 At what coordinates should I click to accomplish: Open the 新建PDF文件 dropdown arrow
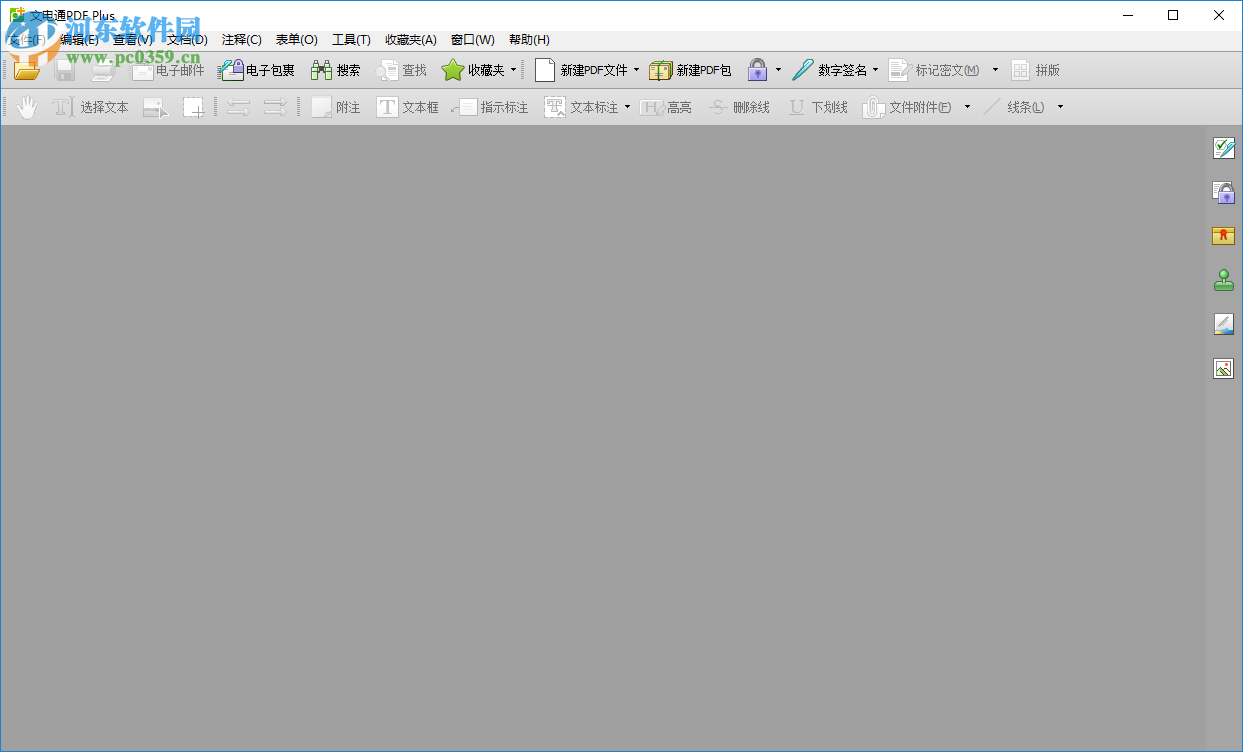click(635, 69)
